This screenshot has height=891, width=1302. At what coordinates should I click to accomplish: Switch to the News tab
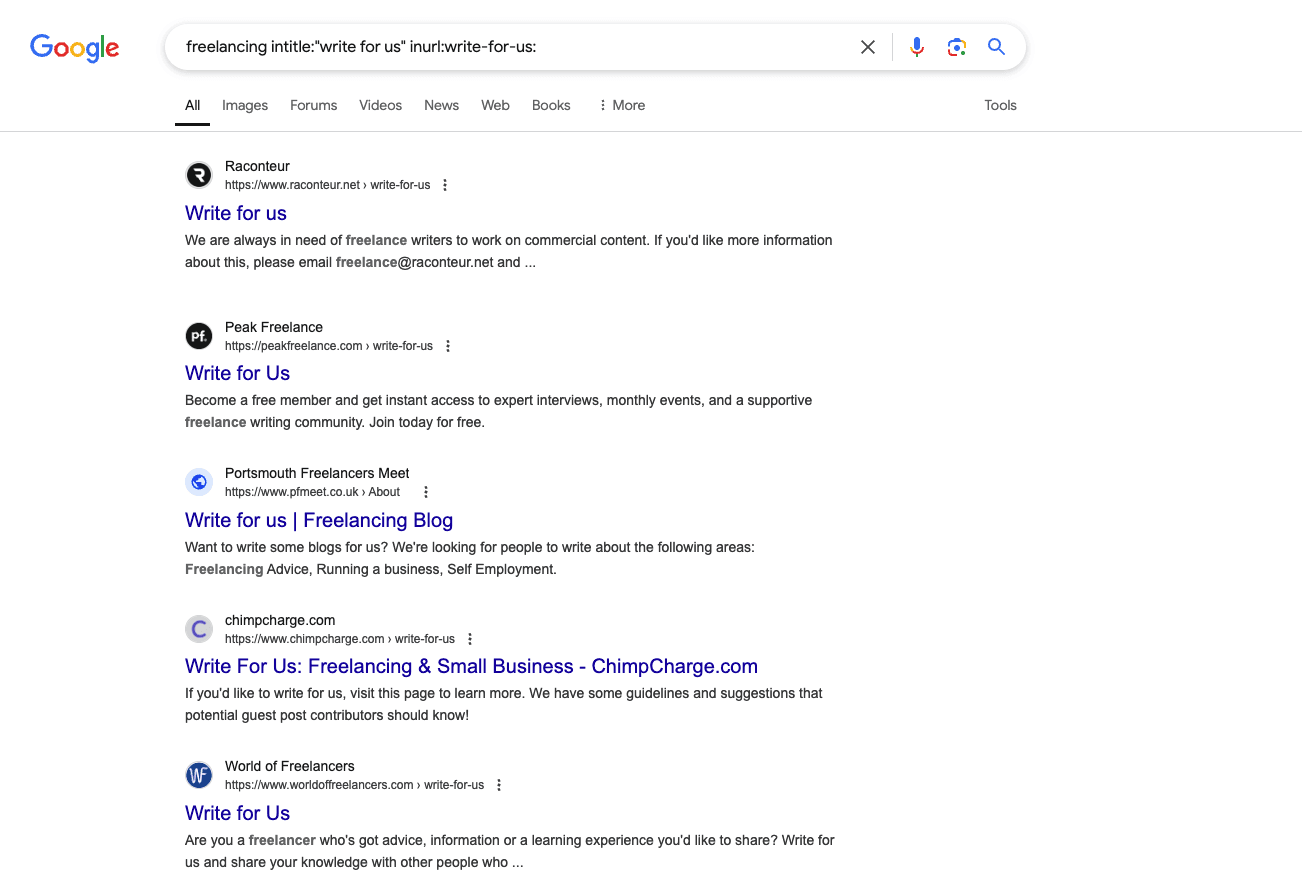pyautogui.click(x=441, y=105)
